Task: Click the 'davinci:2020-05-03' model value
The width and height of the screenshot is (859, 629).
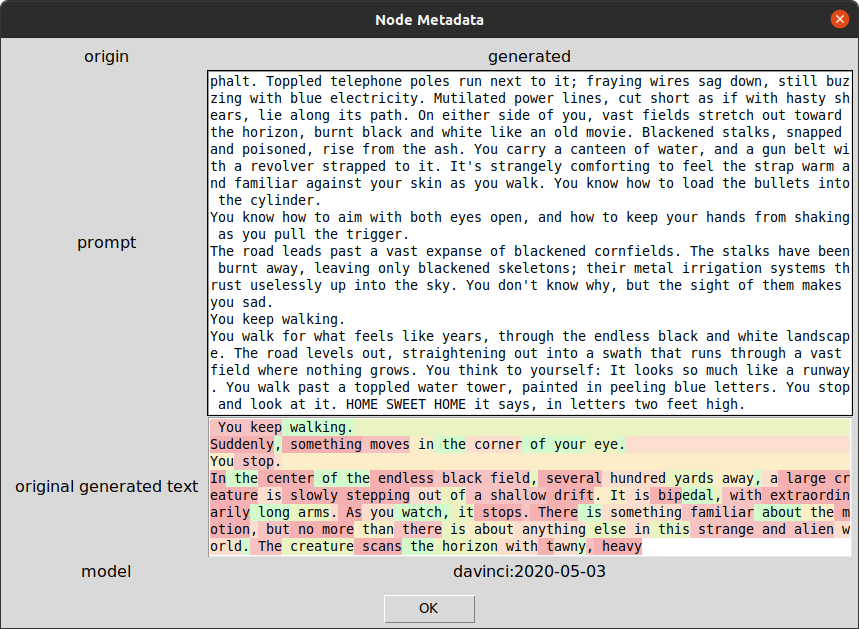Action: [x=529, y=571]
